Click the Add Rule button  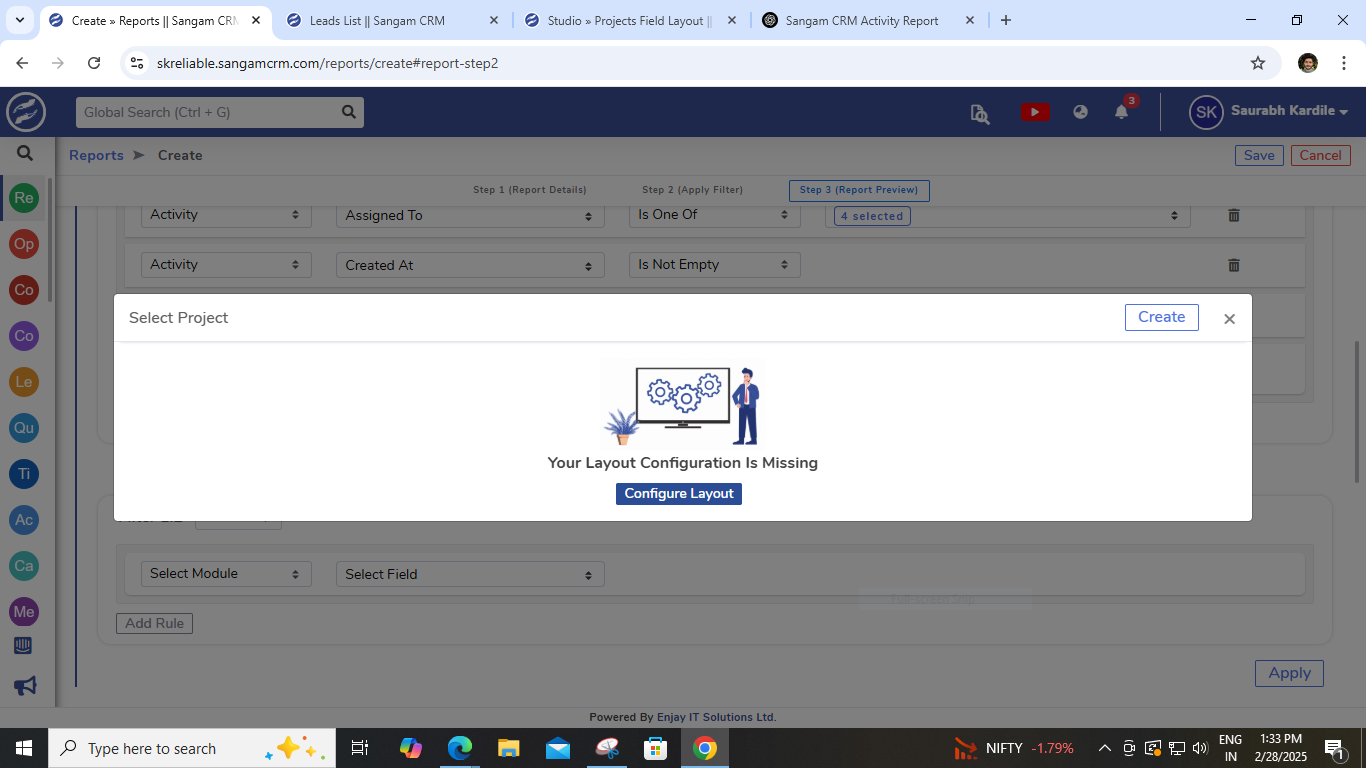tap(154, 623)
